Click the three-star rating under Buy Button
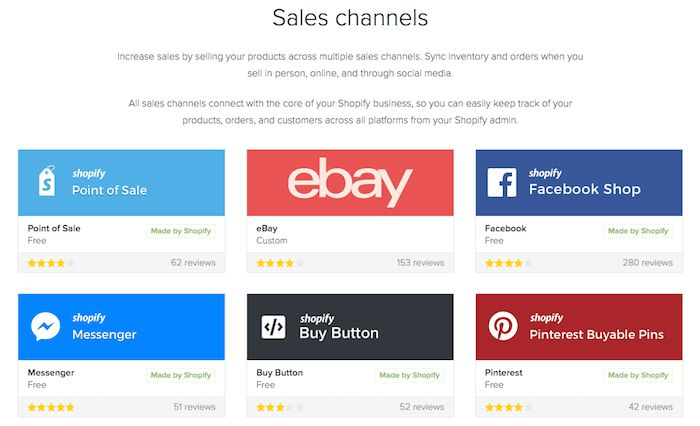Screen dimensions: 700x426 (x=280, y=407)
